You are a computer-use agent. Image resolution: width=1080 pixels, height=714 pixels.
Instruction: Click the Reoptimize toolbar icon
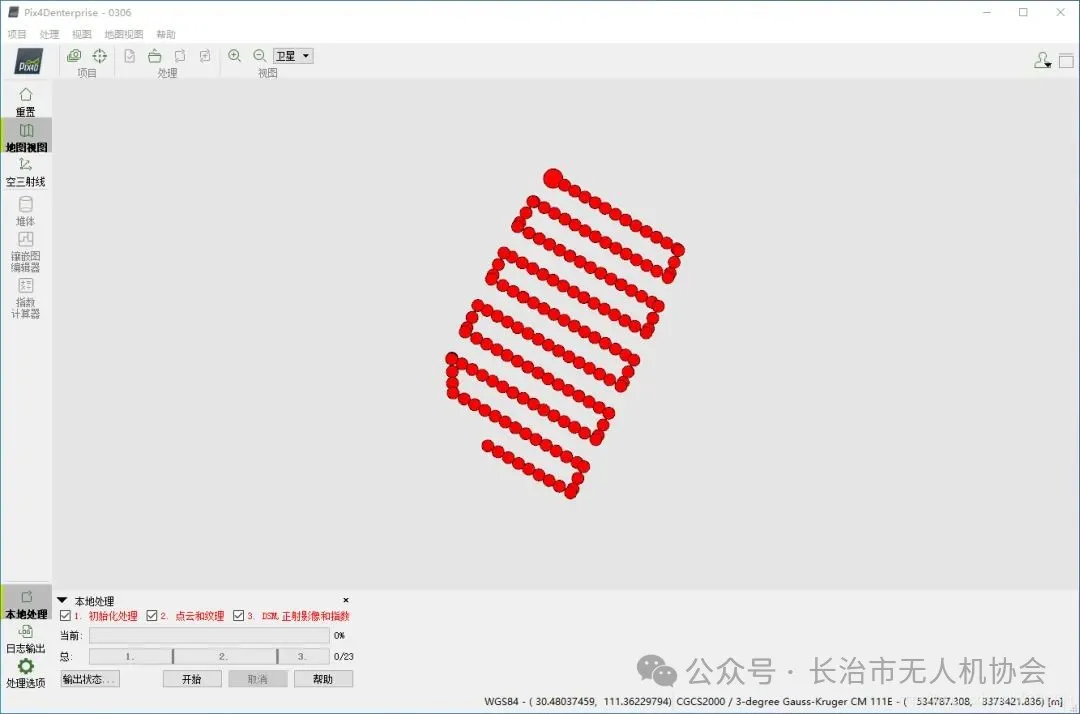coord(180,56)
